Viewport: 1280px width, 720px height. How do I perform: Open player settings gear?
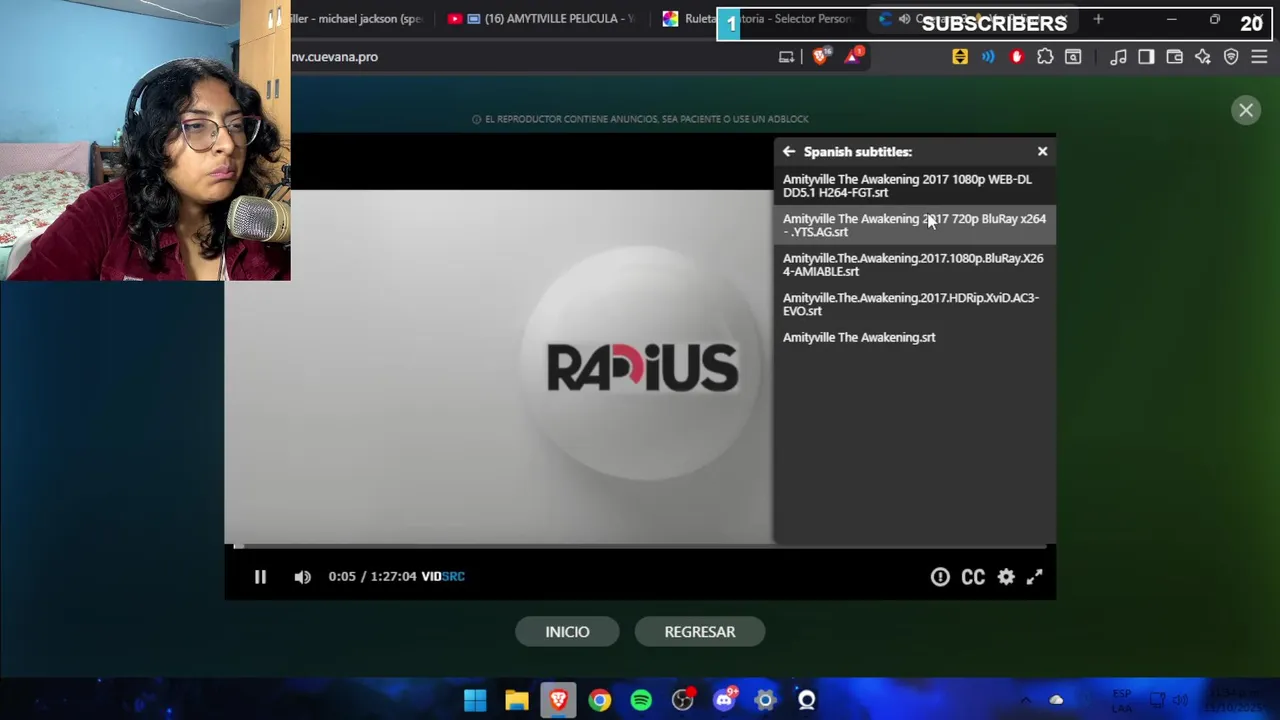pos(1006,577)
